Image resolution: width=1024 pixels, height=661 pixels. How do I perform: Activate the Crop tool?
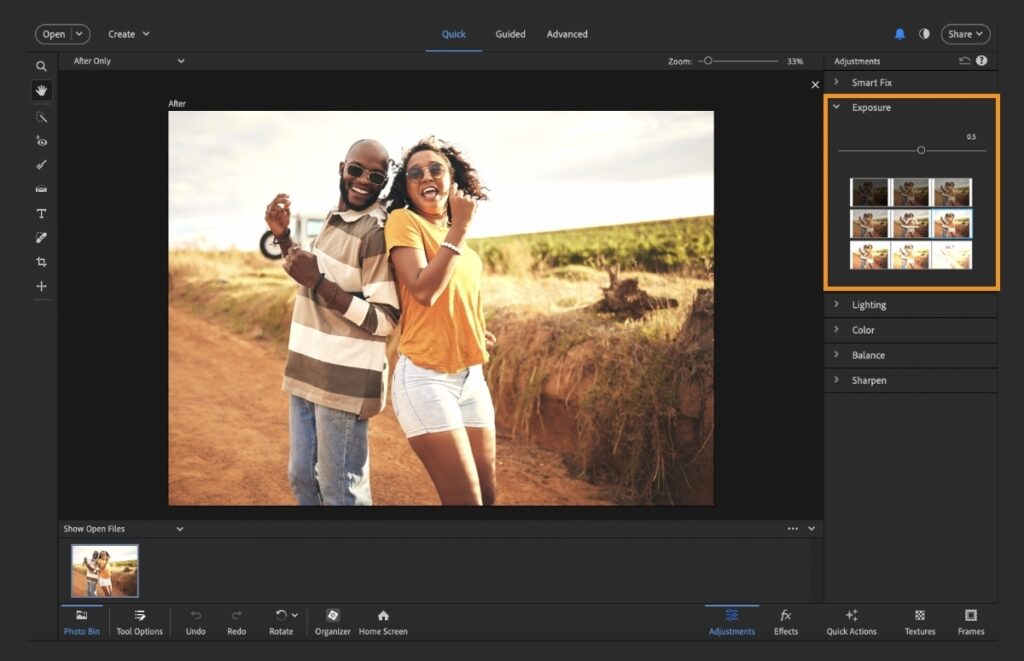coord(42,261)
